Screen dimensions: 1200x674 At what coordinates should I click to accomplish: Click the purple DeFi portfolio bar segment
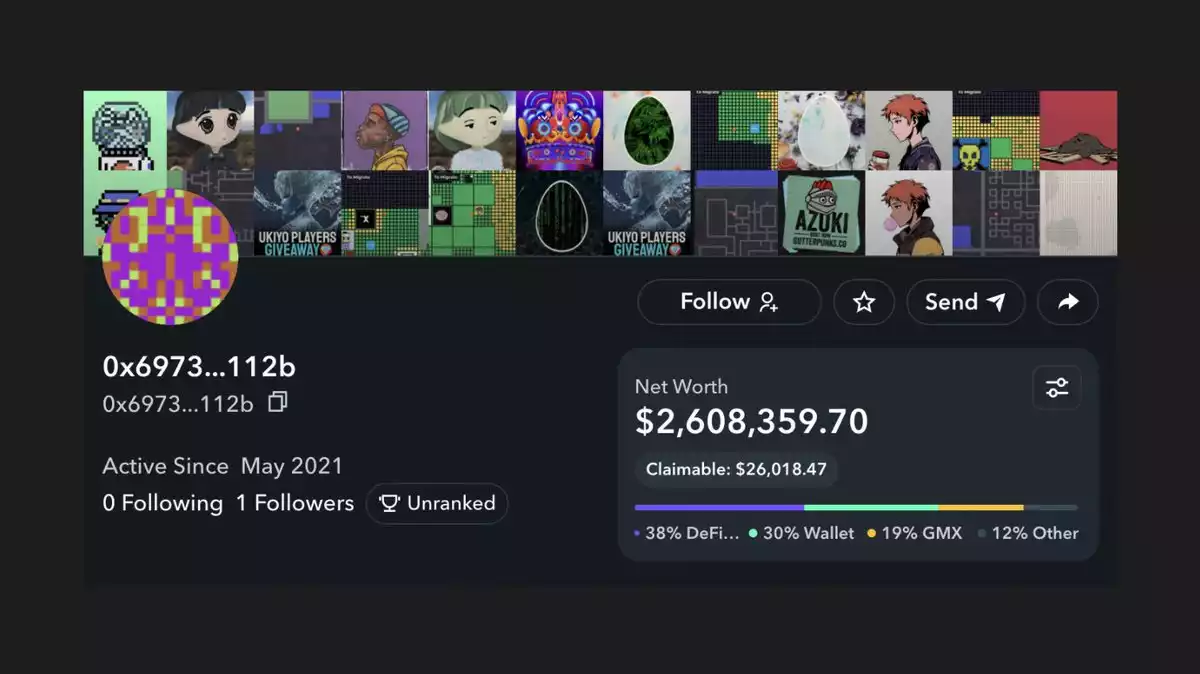[x=718, y=508]
